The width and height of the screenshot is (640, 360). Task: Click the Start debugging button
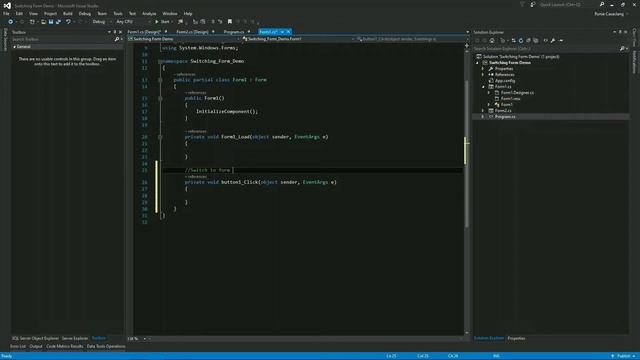pos(162,22)
